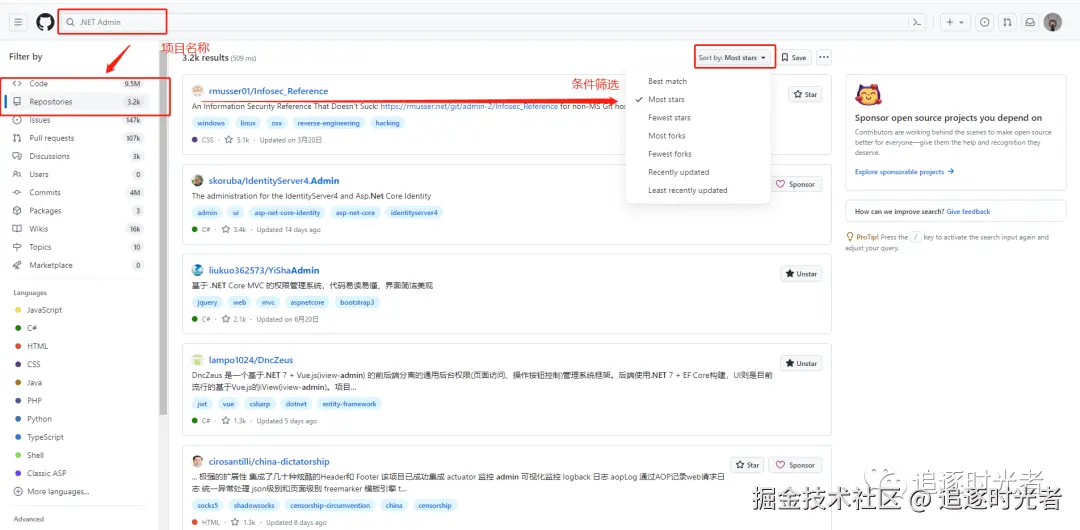The width and height of the screenshot is (1080, 530).
Task: Open skoruba/IdentityServer4.Admin repository
Action: (274, 181)
